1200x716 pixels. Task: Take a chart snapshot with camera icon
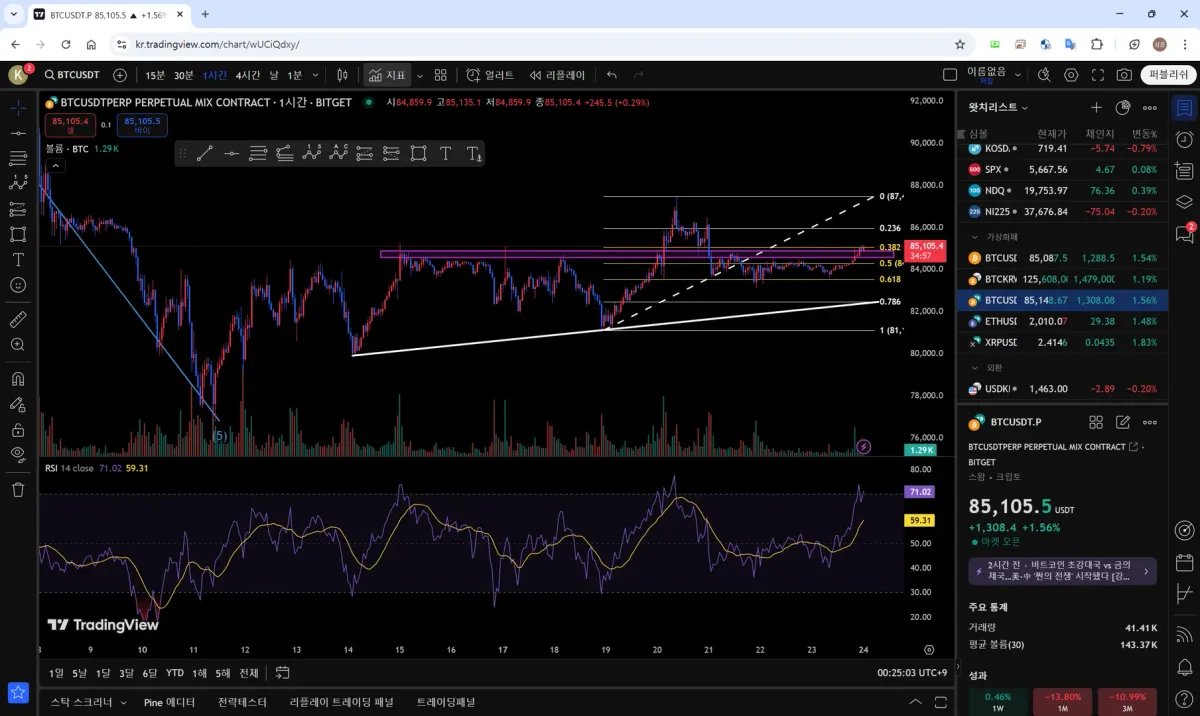(x=1124, y=75)
